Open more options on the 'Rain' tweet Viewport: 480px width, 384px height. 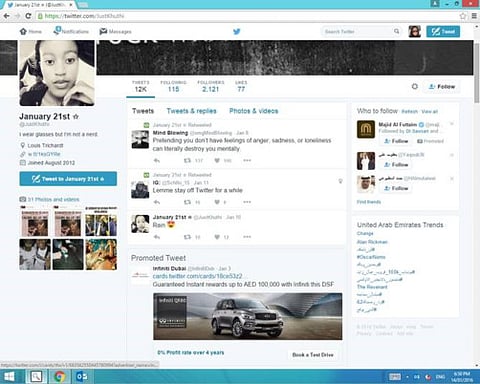click(x=247, y=237)
